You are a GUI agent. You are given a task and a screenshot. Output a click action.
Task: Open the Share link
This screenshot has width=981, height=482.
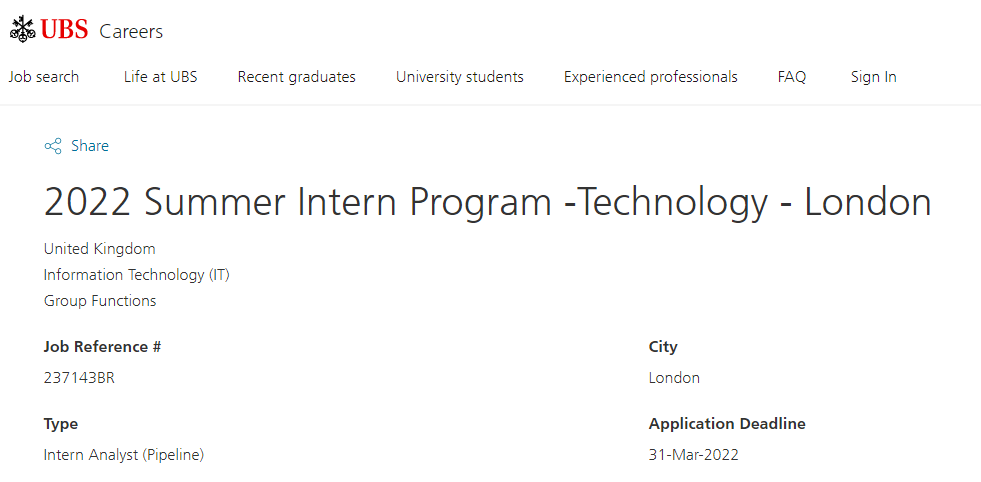click(x=89, y=146)
